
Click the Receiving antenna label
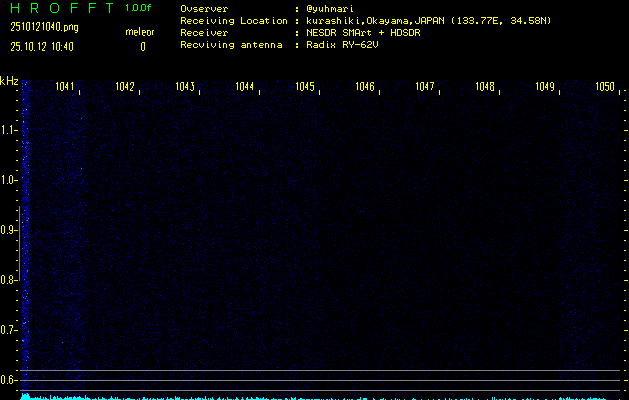point(231,45)
